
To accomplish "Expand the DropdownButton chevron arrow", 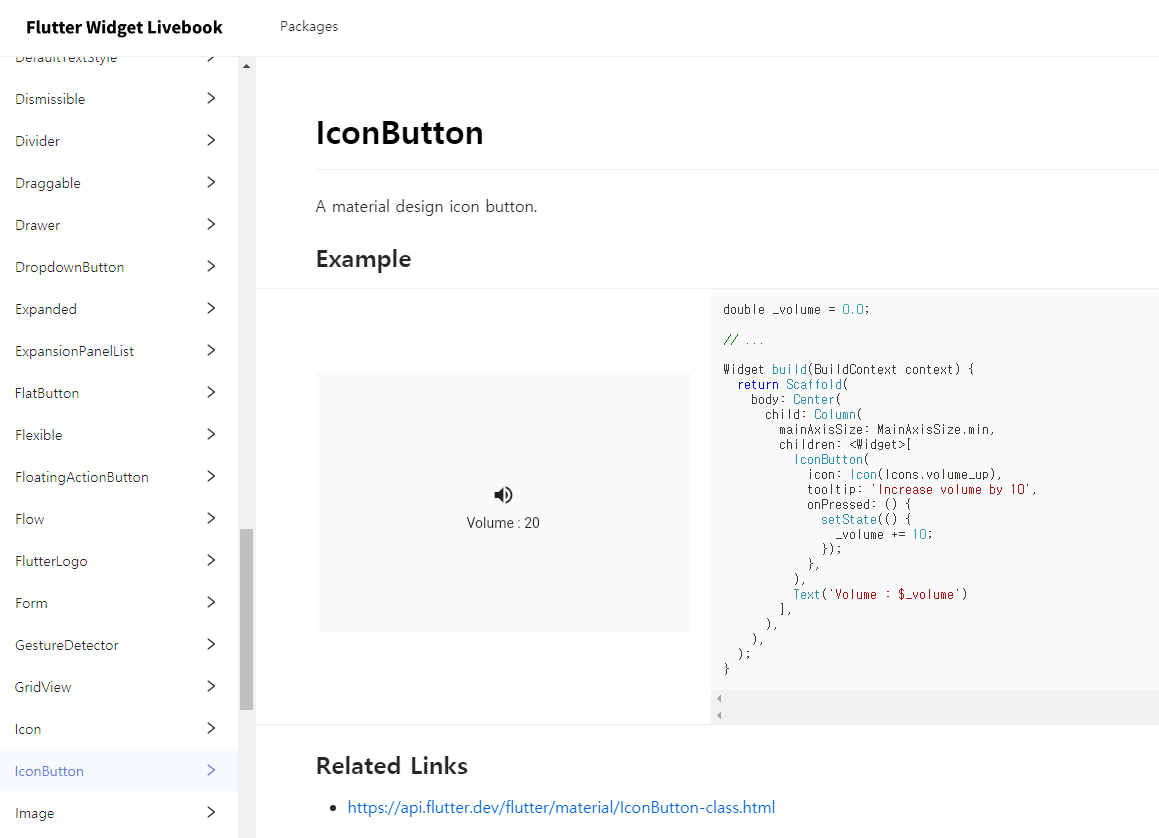I will pyautogui.click(x=211, y=267).
